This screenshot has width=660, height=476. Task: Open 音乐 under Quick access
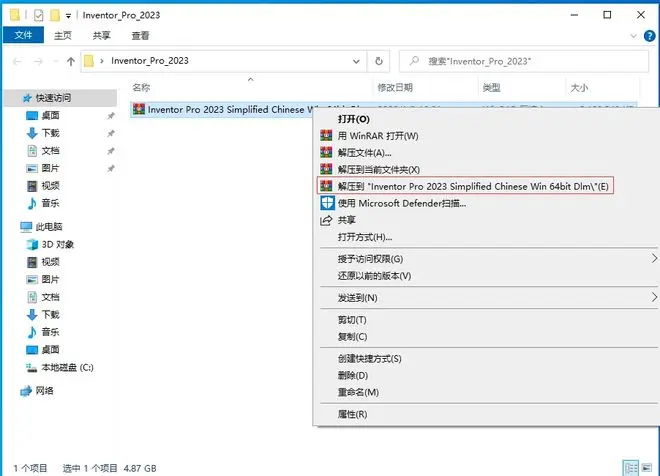[51, 203]
